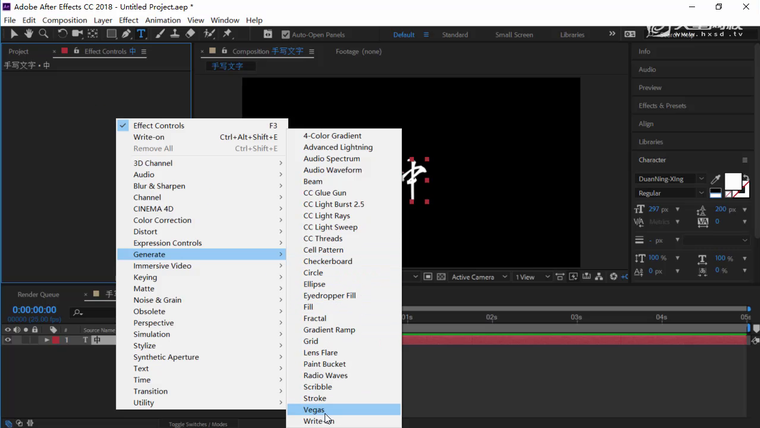The height and width of the screenshot is (428, 760).
Task: Select the Hand tool in toolbar
Action: pos(29,34)
